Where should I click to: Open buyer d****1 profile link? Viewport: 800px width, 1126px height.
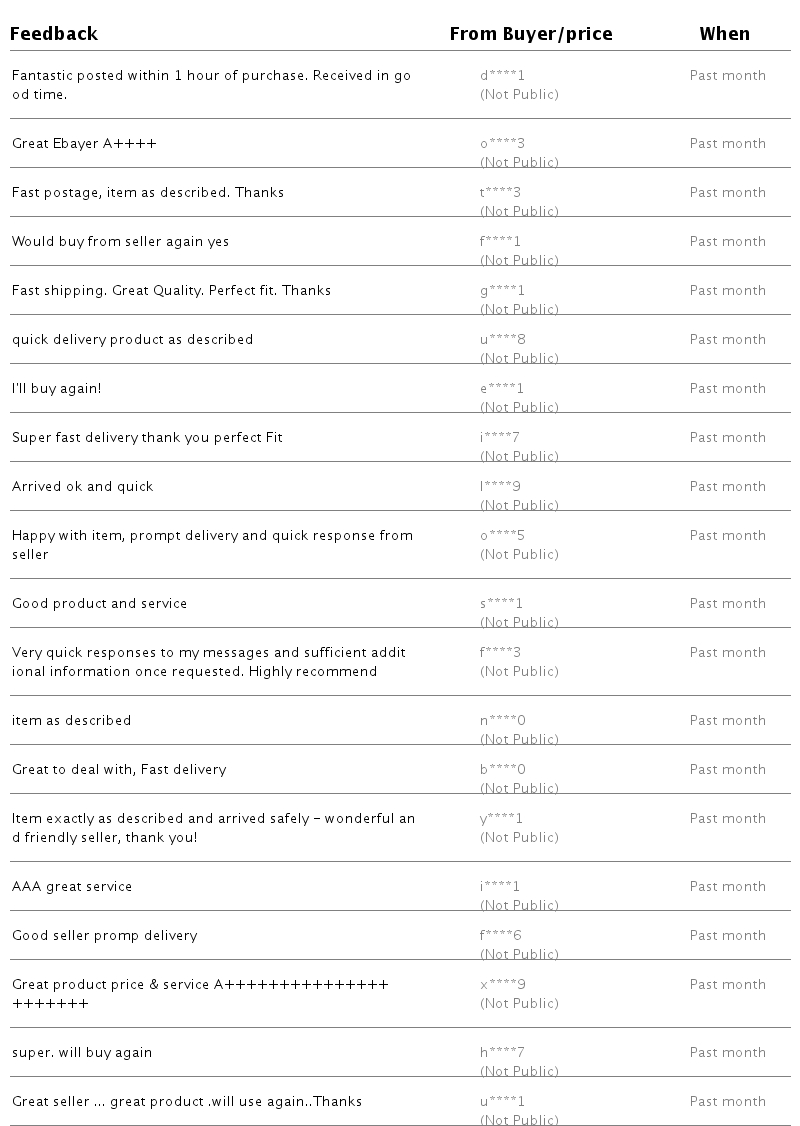[502, 75]
